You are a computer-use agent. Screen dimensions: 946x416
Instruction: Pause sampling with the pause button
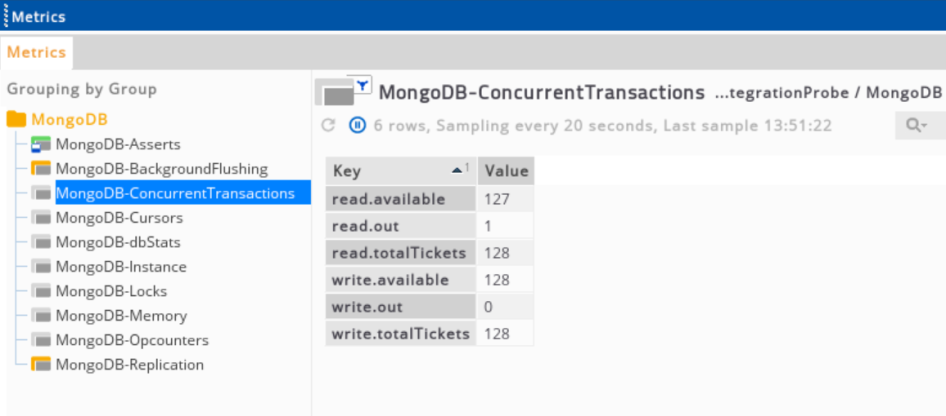[357, 125]
